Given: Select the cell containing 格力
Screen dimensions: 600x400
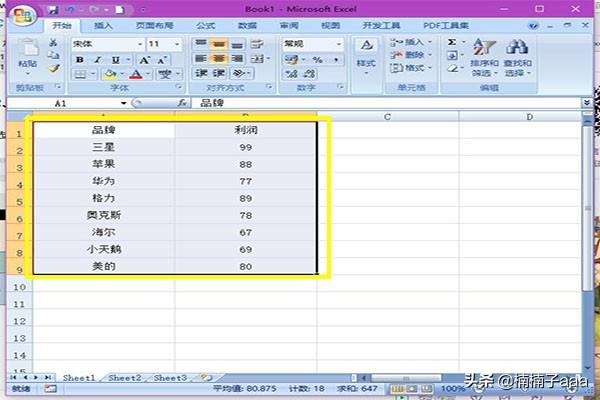Looking at the screenshot, I should pyautogui.click(x=104, y=198).
